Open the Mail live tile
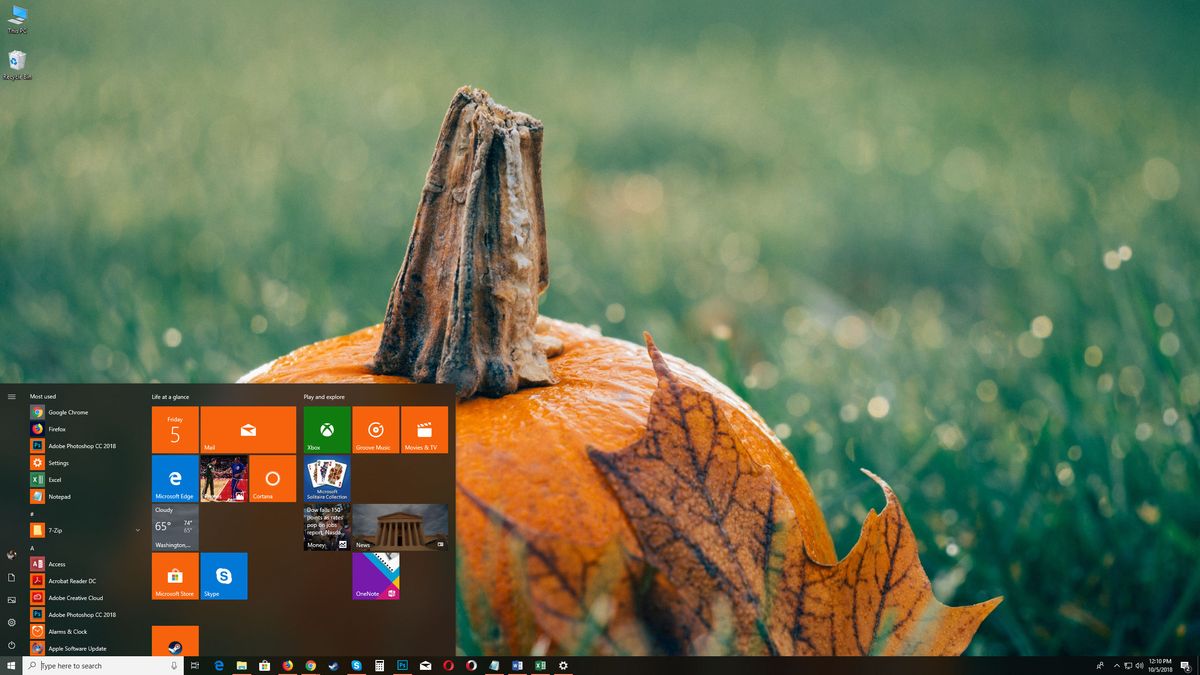 (x=248, y=430)
